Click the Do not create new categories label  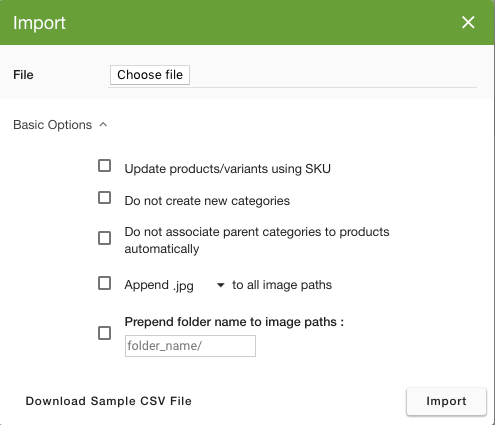click(207, 201)
